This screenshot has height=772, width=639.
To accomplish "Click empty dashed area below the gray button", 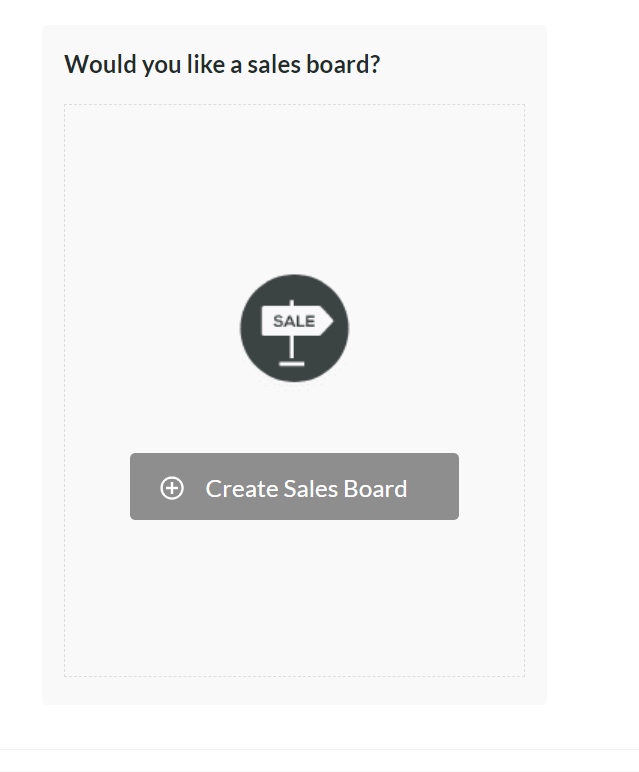I will coord(294,596).
